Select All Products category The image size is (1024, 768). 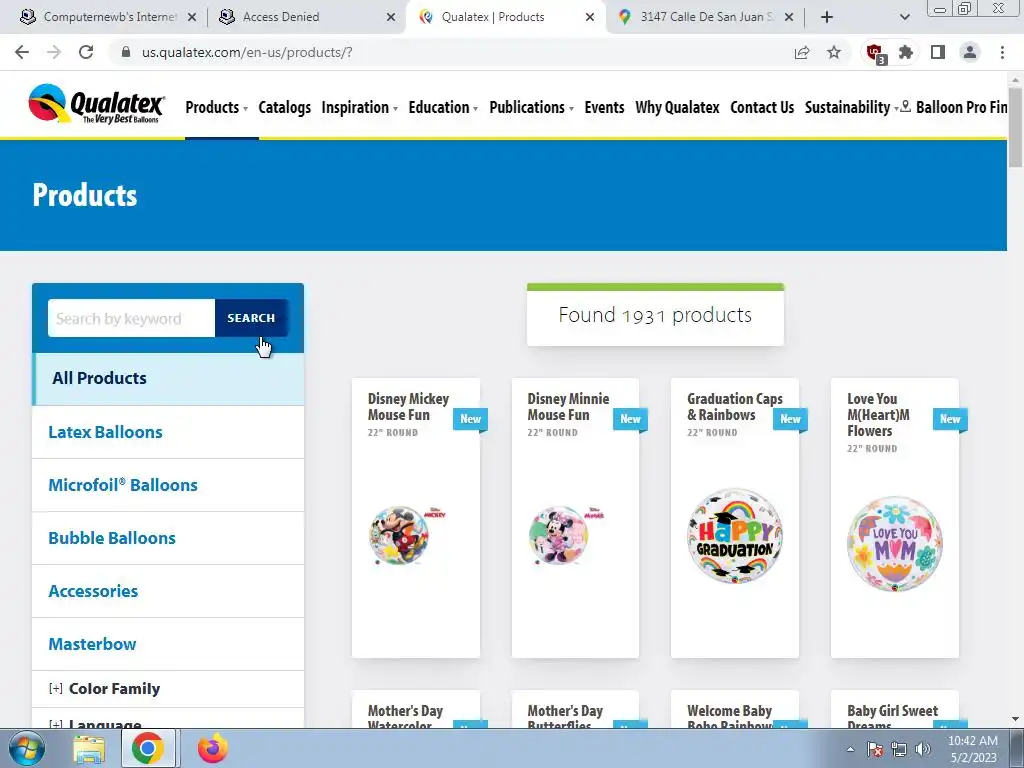tap(168, 379)
